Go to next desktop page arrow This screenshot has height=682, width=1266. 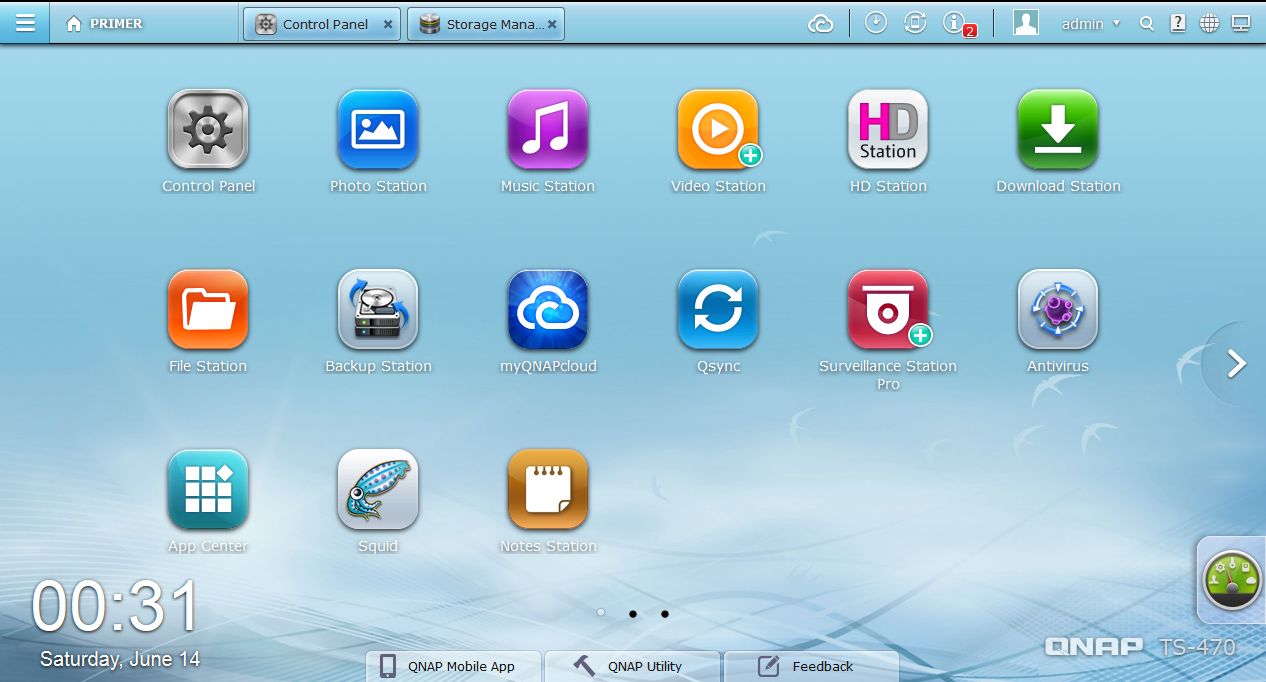click(1237, 364)
